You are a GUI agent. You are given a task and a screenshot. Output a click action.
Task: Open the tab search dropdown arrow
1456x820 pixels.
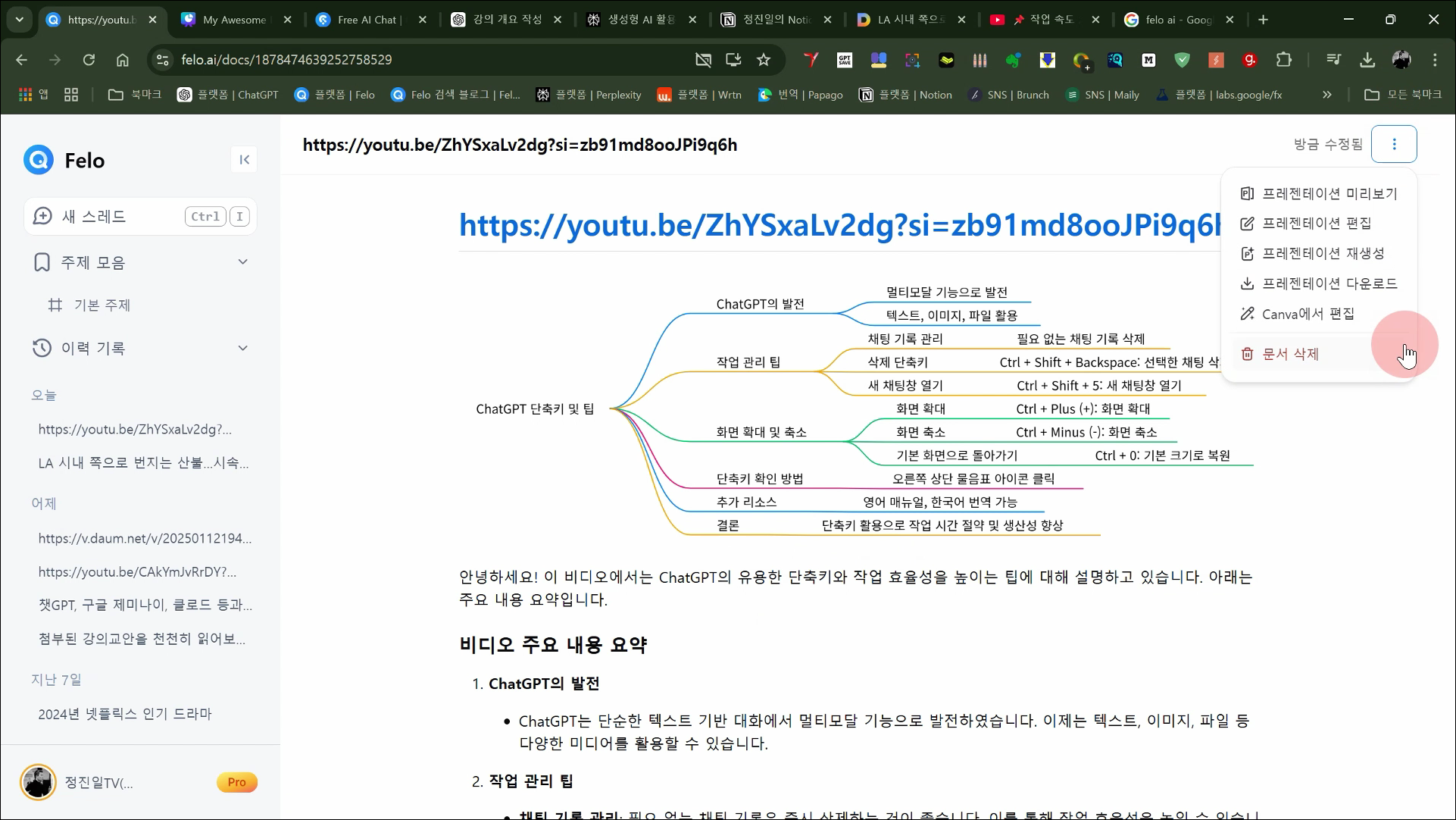20,20
